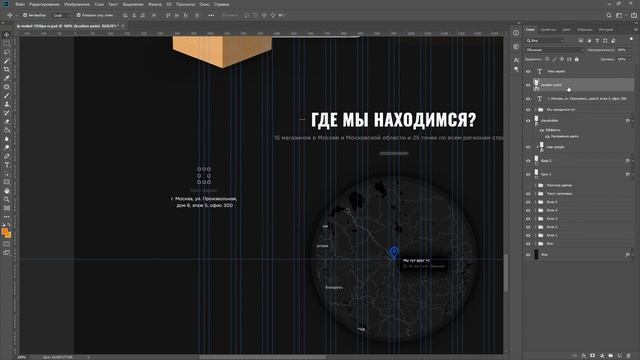This screenshot has height=360, width=640.
Task: Select the Gradient tool
Action: click(x=7, y=130)
